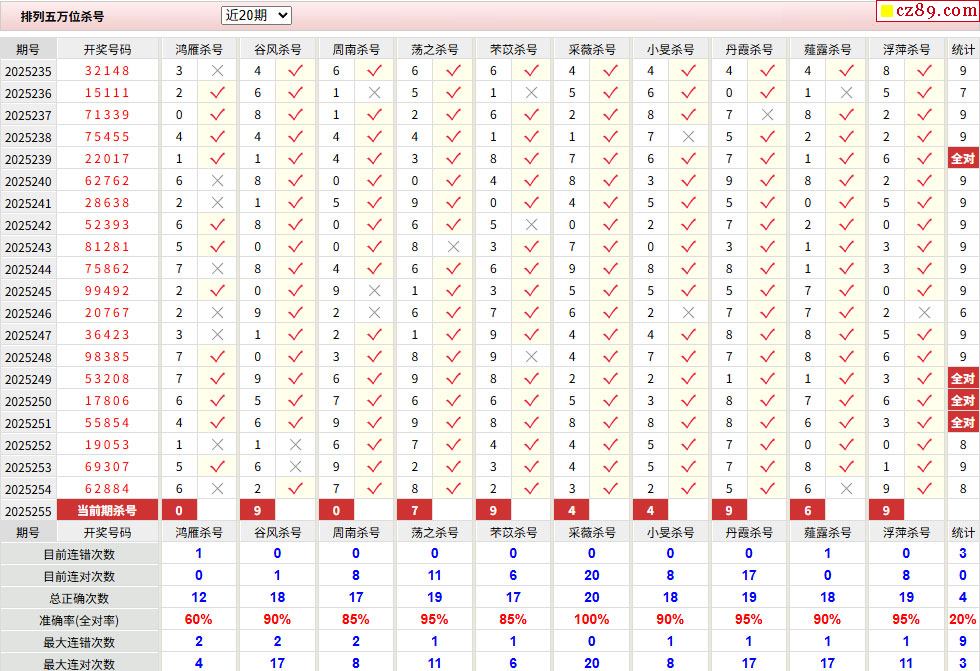Image resolution: width=980 pixels, height=671 pixels.
Task: Click draw number 22017
Action: pyautogui.click(x=108, y=159)
